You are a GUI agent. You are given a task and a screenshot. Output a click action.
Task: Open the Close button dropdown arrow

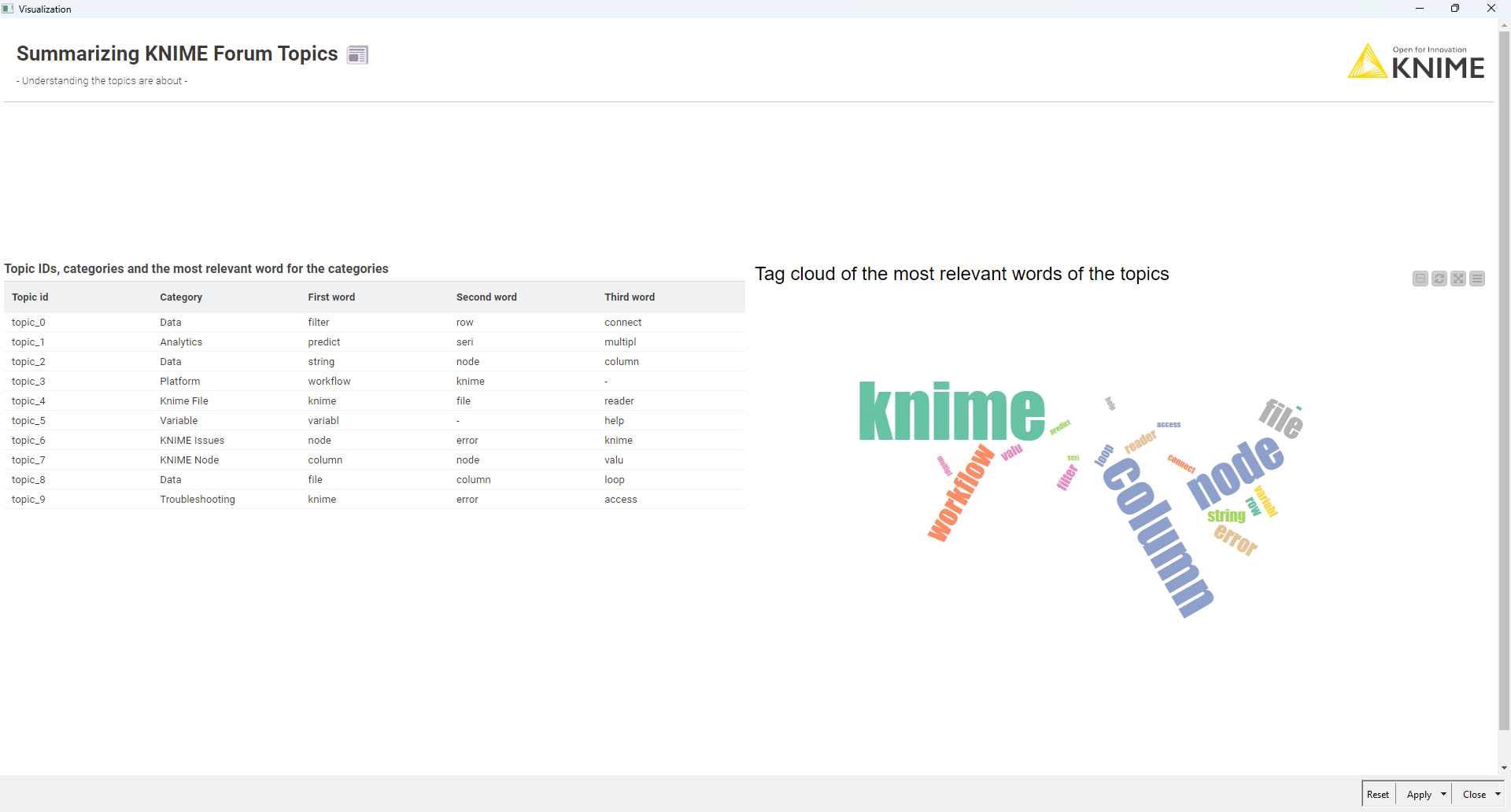1498,795
